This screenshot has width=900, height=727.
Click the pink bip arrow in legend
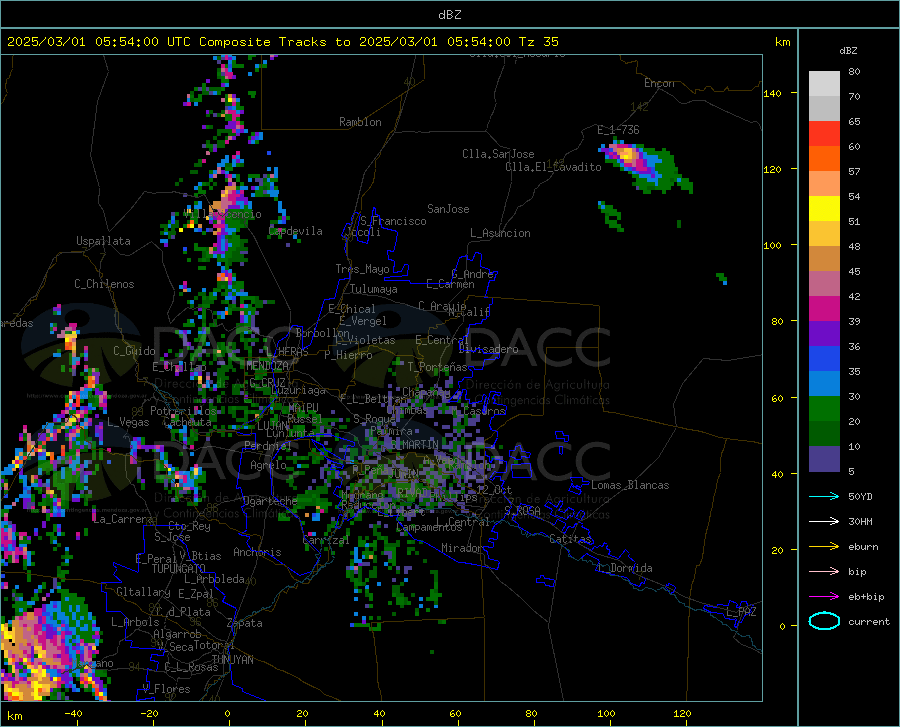[824, 572]
